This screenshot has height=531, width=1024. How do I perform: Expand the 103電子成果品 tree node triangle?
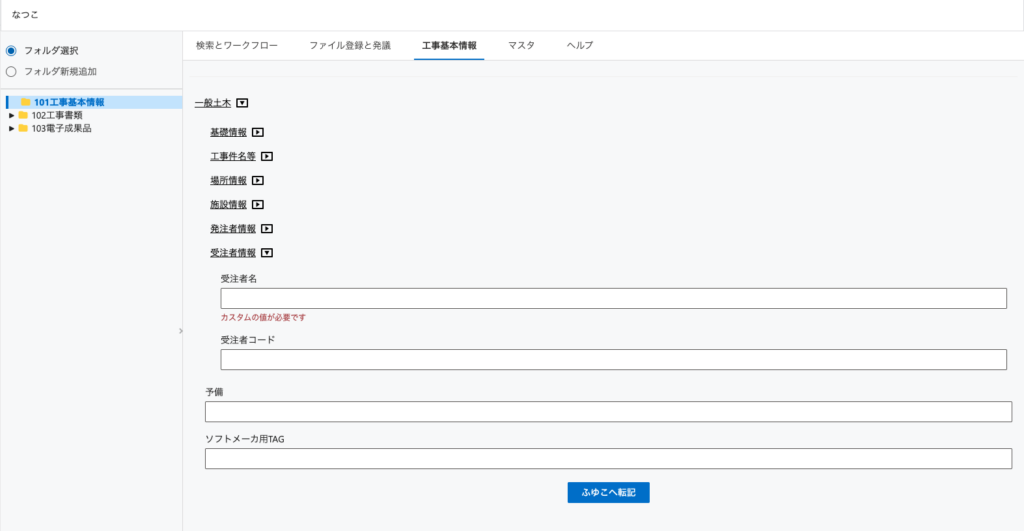coord(11,128)
